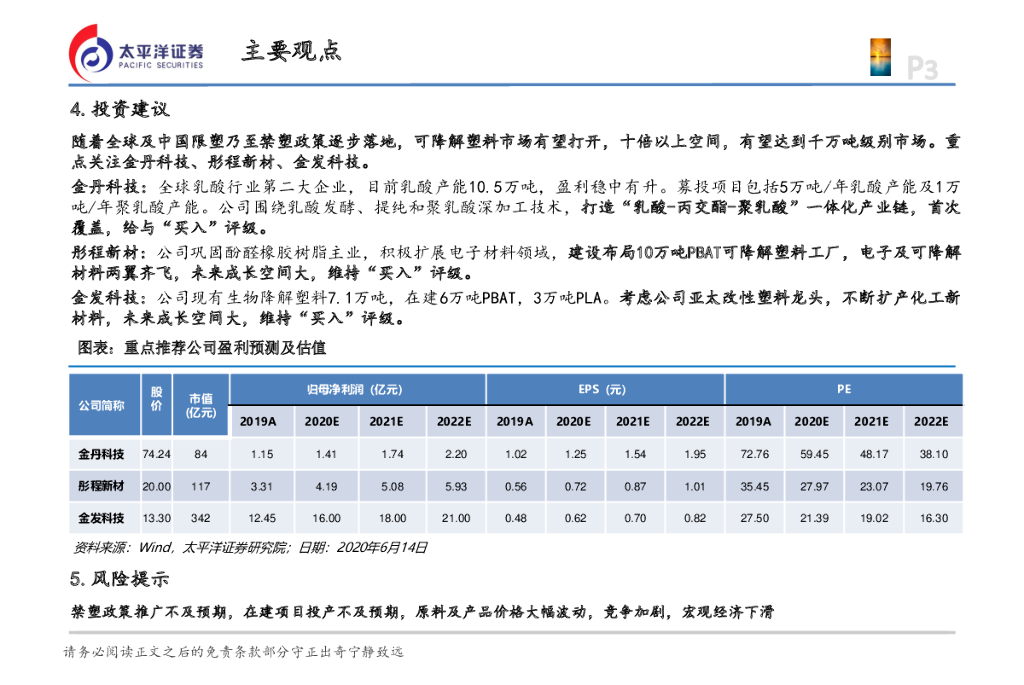Click the EPS cell '0.48'
1024x685 pixels.
pyautogui.click(x=516, y=518)
